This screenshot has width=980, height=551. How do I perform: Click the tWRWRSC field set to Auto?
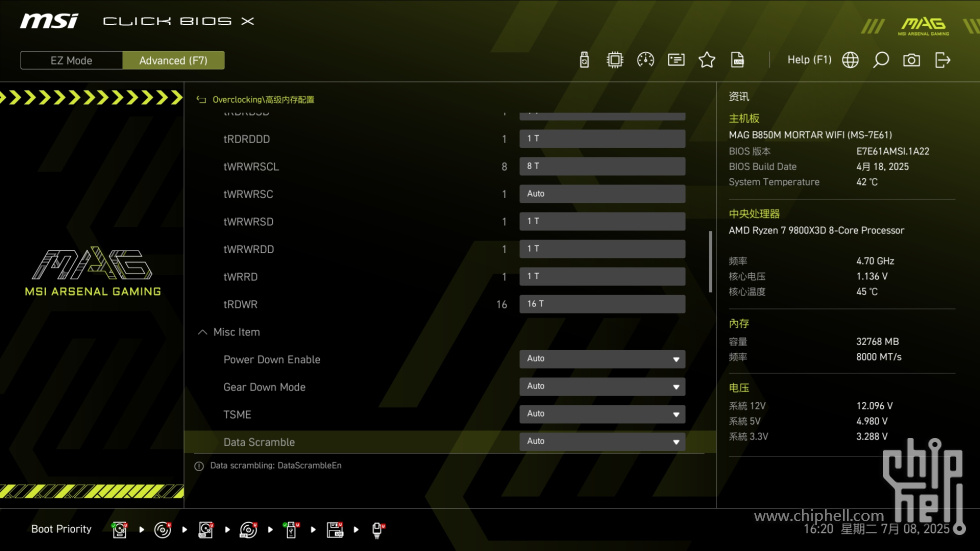click(602, 194)
